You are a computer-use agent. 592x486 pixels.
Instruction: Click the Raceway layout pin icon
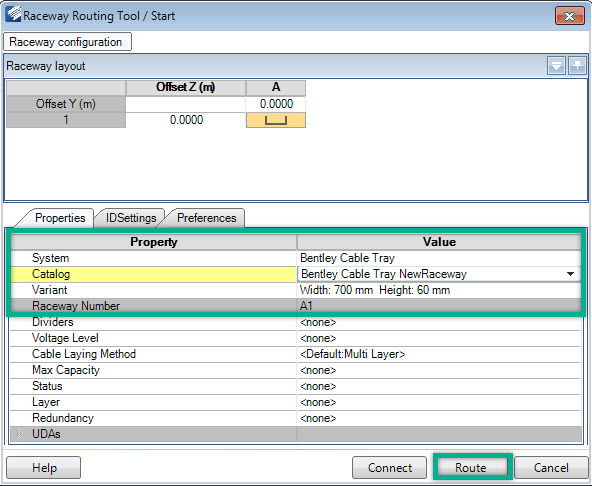(577, 66)
